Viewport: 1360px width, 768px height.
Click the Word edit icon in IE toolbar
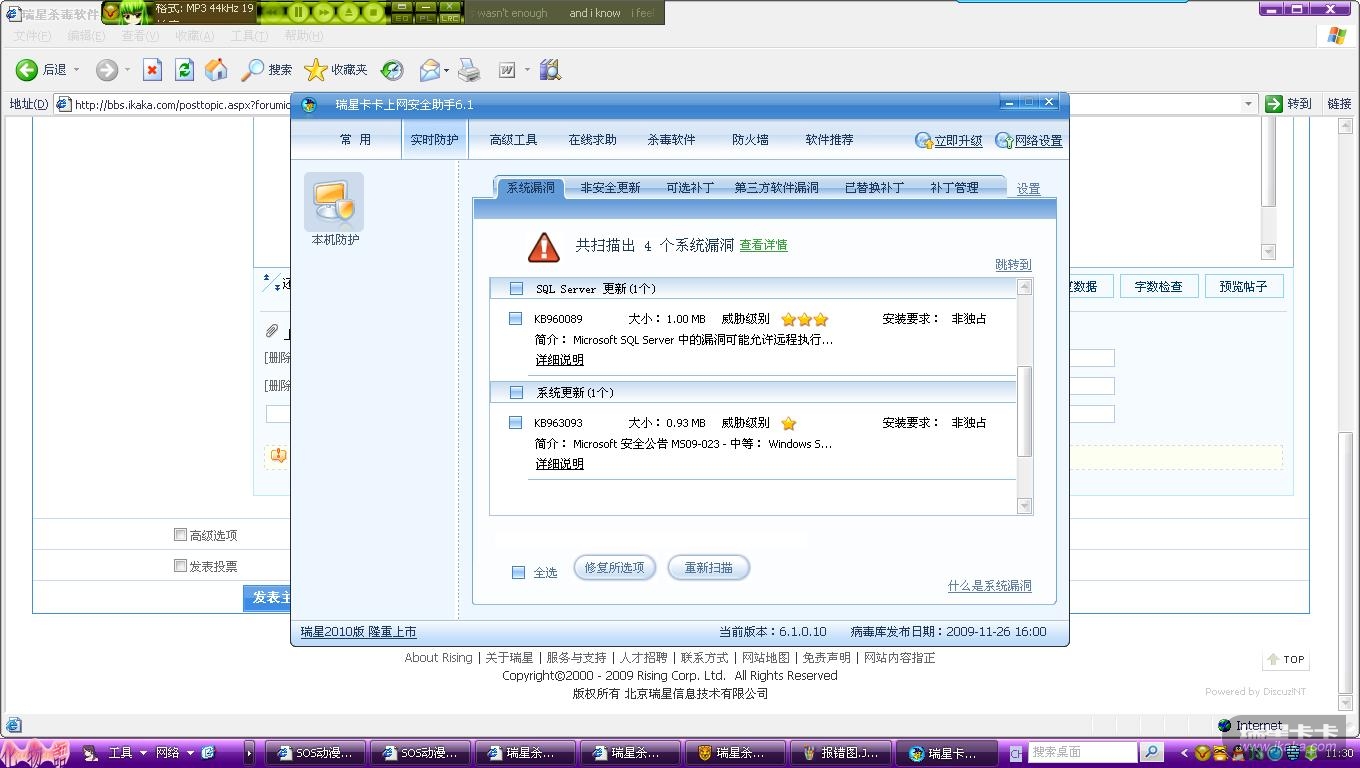pos(508,70)
